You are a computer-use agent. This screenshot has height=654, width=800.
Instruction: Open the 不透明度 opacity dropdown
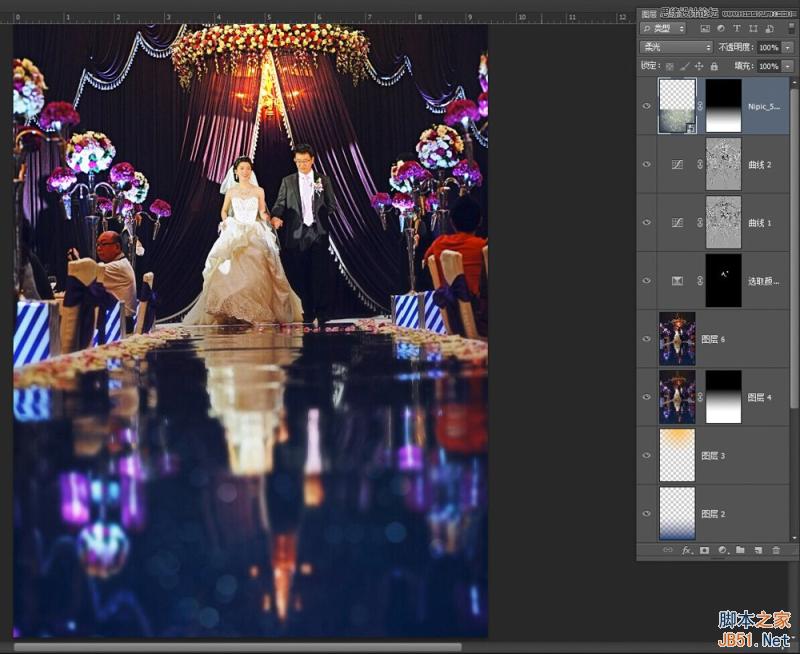pyautogui.click(x=786, y=46)
